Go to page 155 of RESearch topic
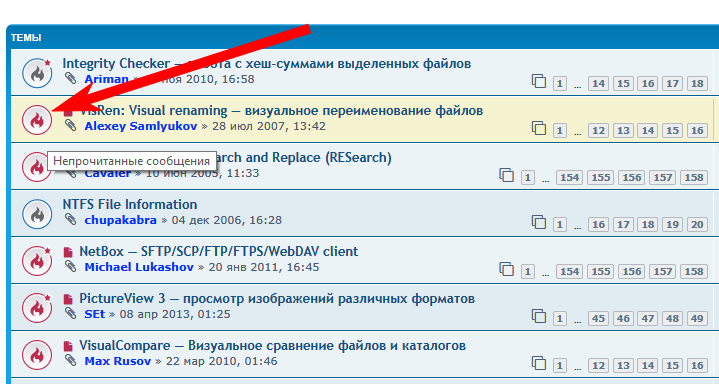The width and height of the screenshot is (719, 384). click(601, 178)
